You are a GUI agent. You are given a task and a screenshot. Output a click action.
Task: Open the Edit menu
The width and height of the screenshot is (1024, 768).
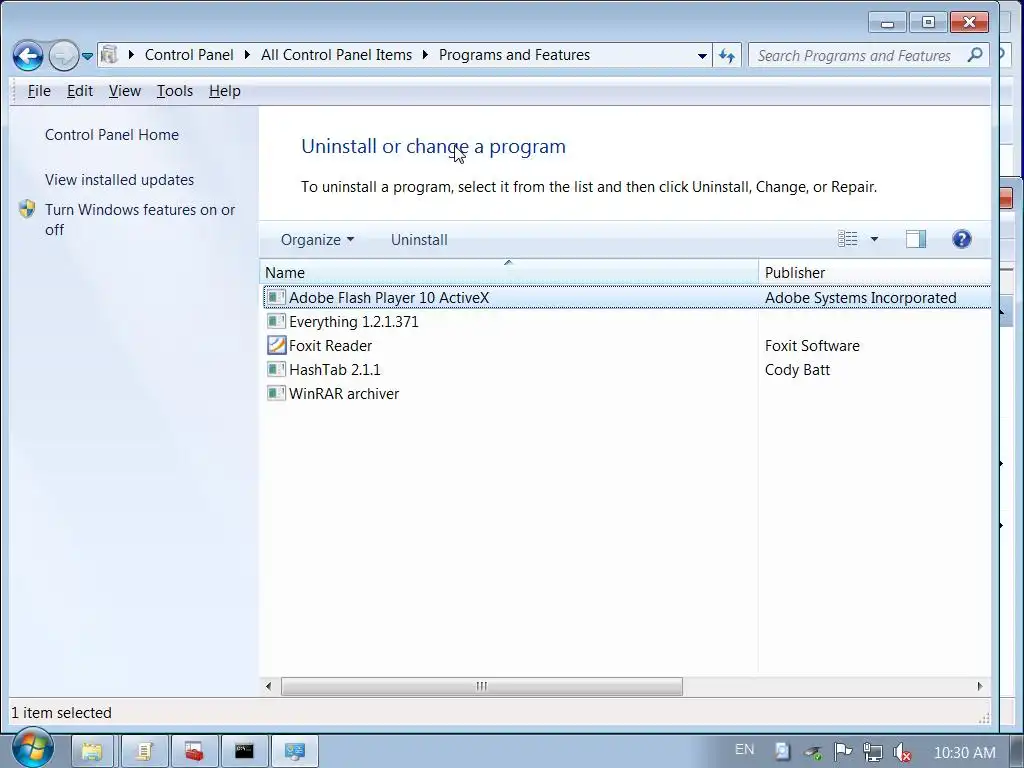pos(80,91)
